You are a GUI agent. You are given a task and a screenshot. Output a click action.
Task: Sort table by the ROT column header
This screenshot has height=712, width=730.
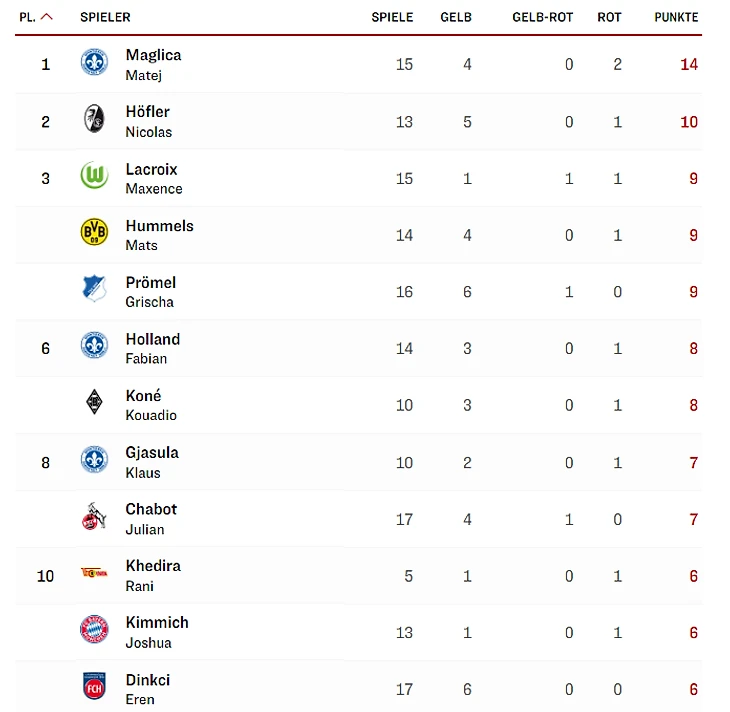609,17
